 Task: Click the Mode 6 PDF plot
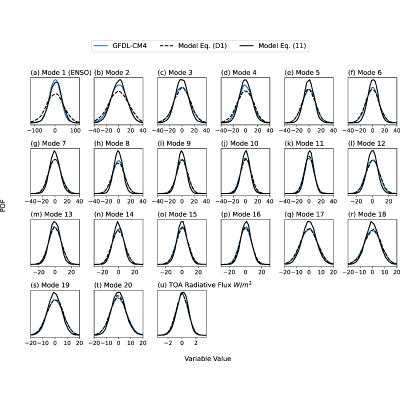(373, 101)
